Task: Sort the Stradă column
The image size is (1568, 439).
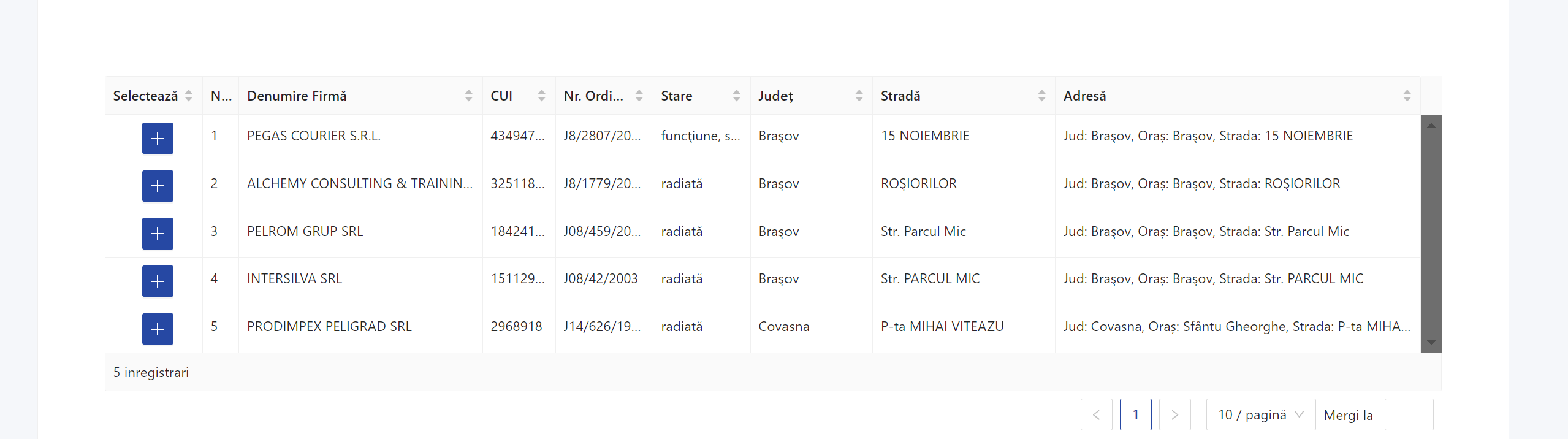Action: click(x=1041, y=96)
